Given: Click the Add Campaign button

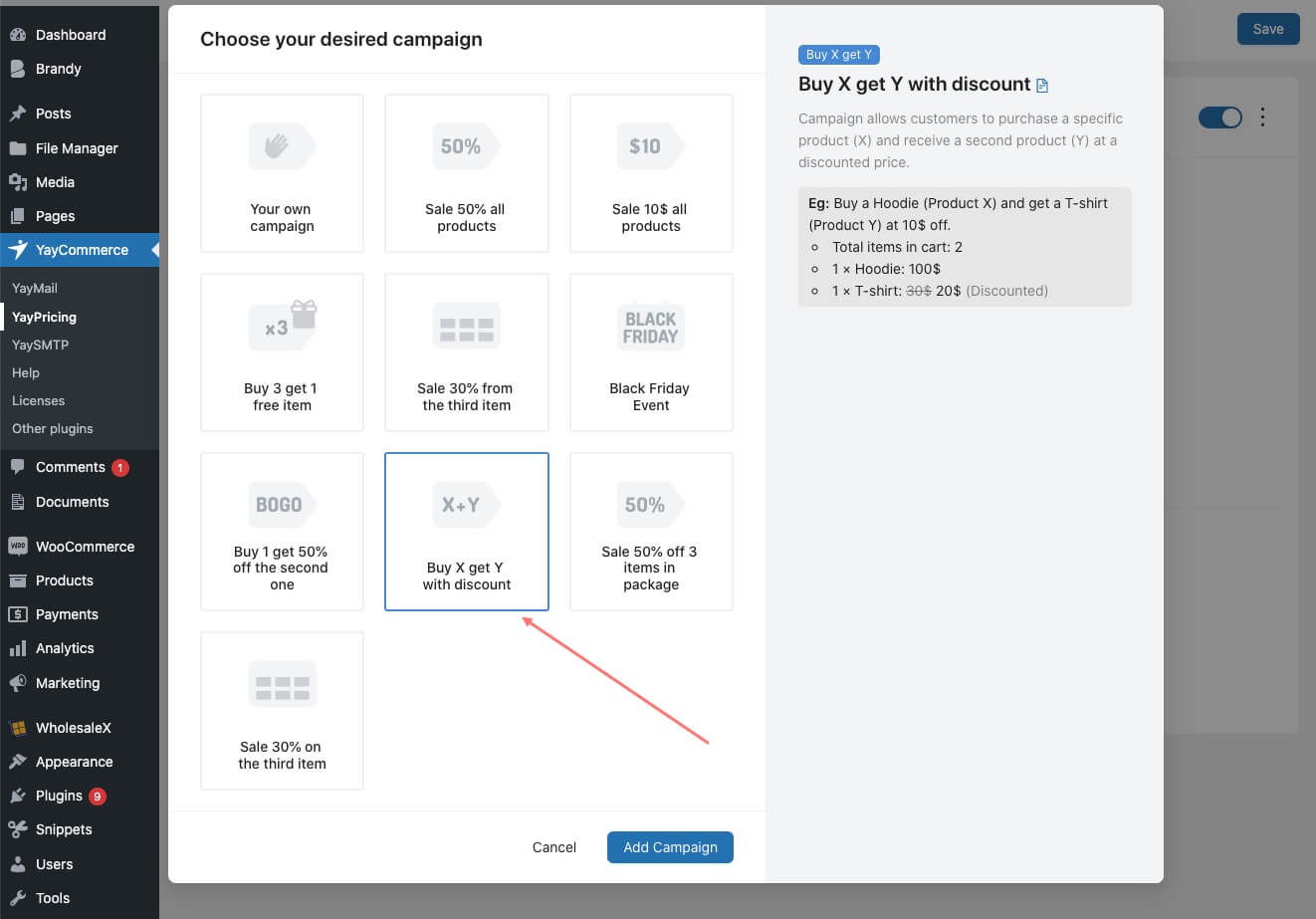Looking at the screenshot, I should coord(670,847).
